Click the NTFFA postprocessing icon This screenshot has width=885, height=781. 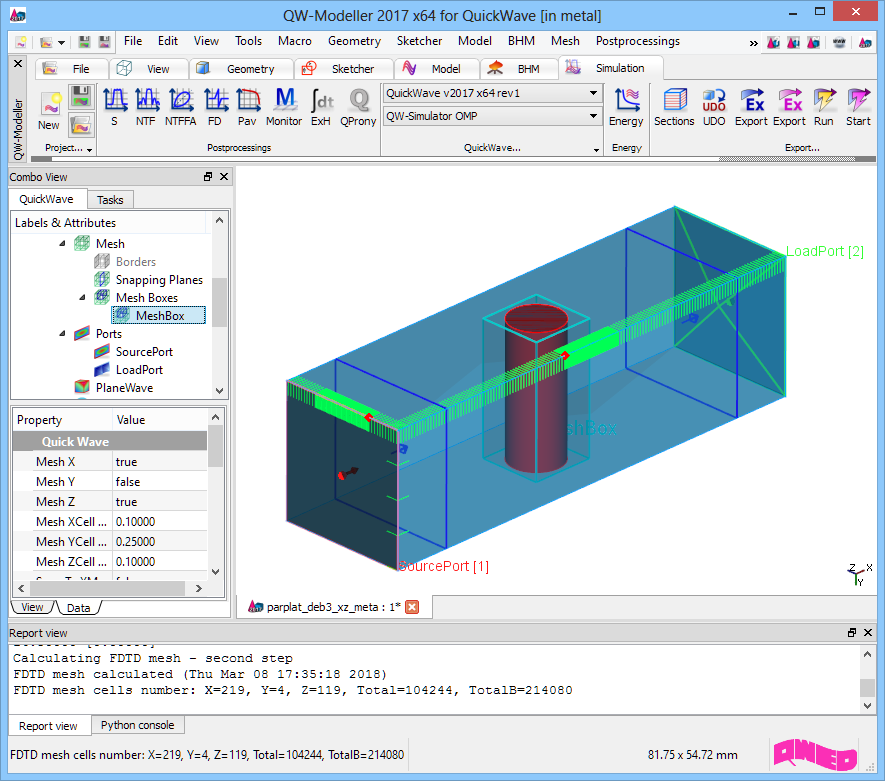181,105
